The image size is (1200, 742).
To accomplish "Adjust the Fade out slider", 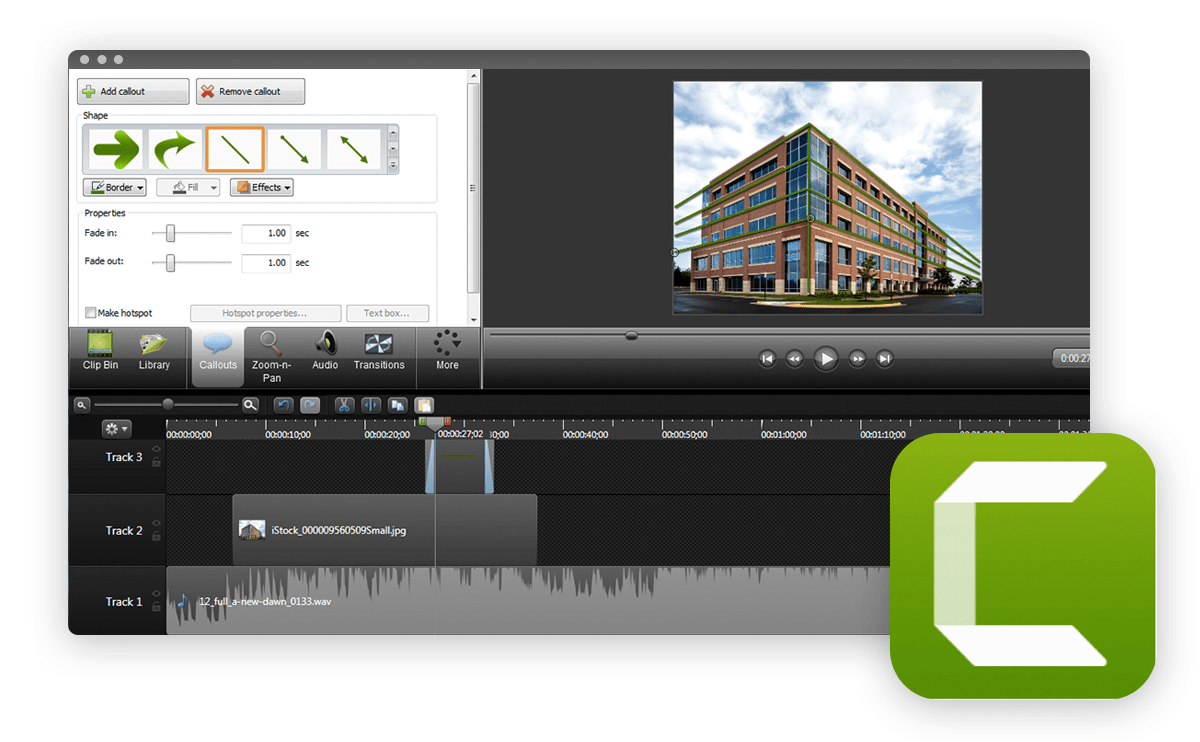I will point(170,263).
